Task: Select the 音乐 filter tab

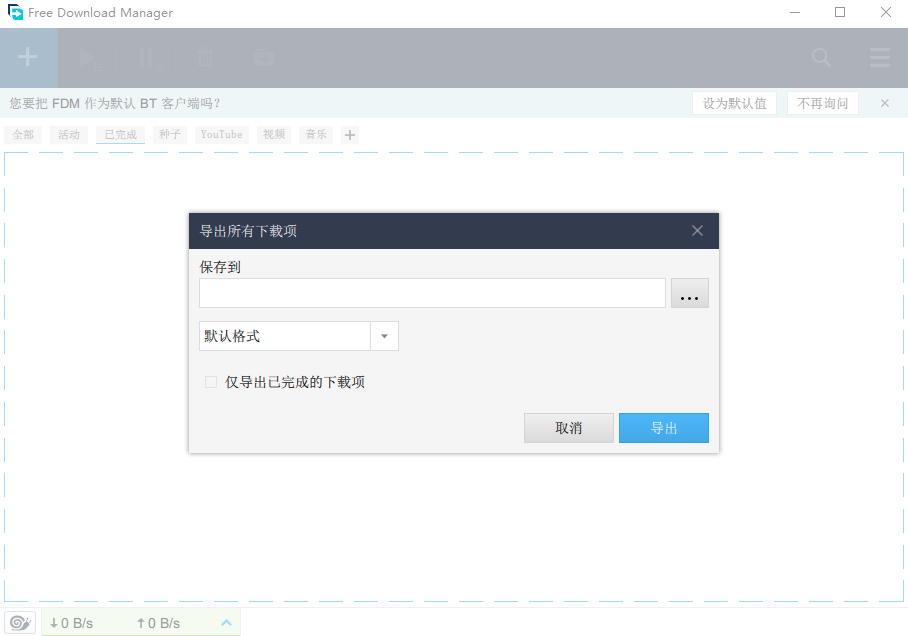Action: [x=316, y=134]
